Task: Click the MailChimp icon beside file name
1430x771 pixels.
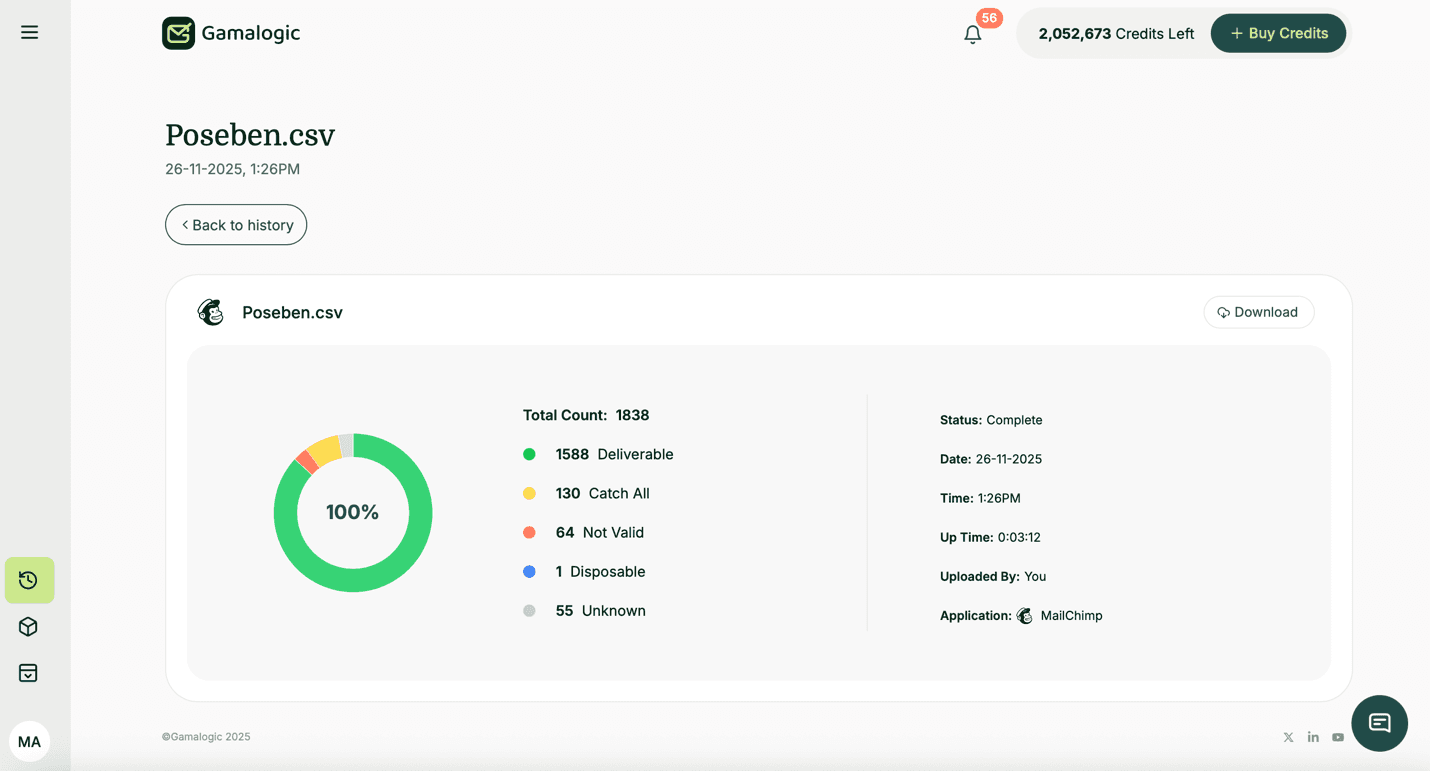Action: pyautogui.click(x=210, y=312)
